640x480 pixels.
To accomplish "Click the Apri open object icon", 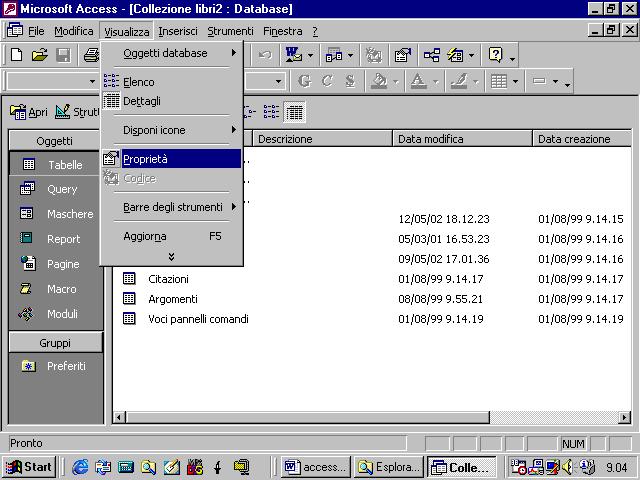I will (x=29, y=112).
